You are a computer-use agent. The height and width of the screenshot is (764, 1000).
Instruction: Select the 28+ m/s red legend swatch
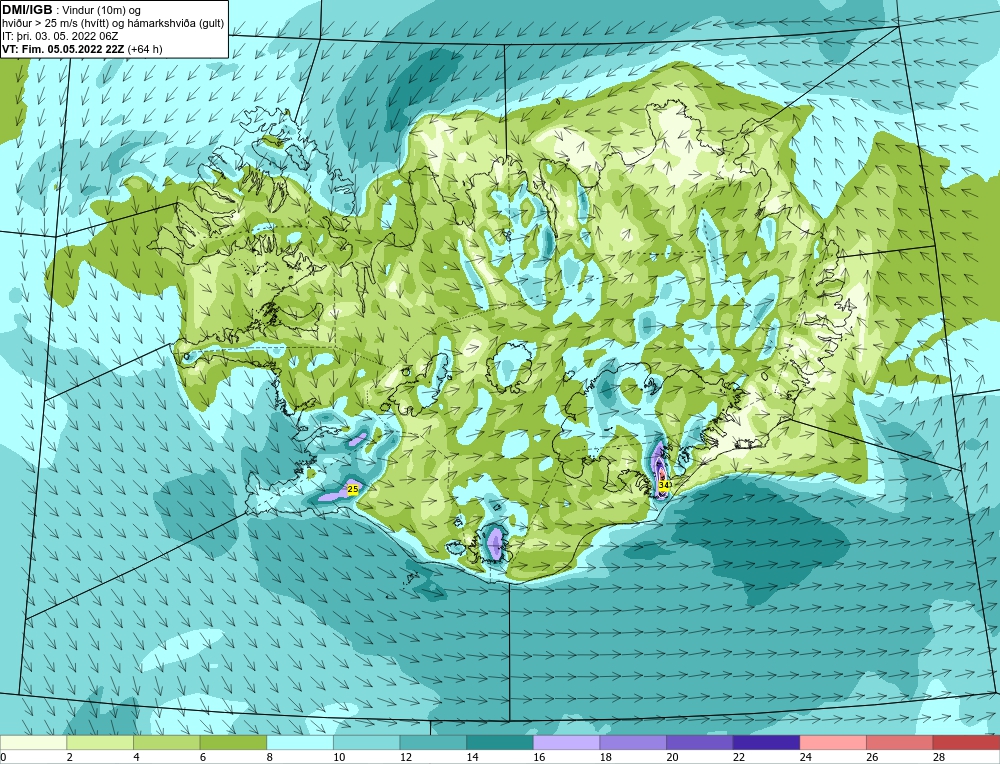click(966, 742)
